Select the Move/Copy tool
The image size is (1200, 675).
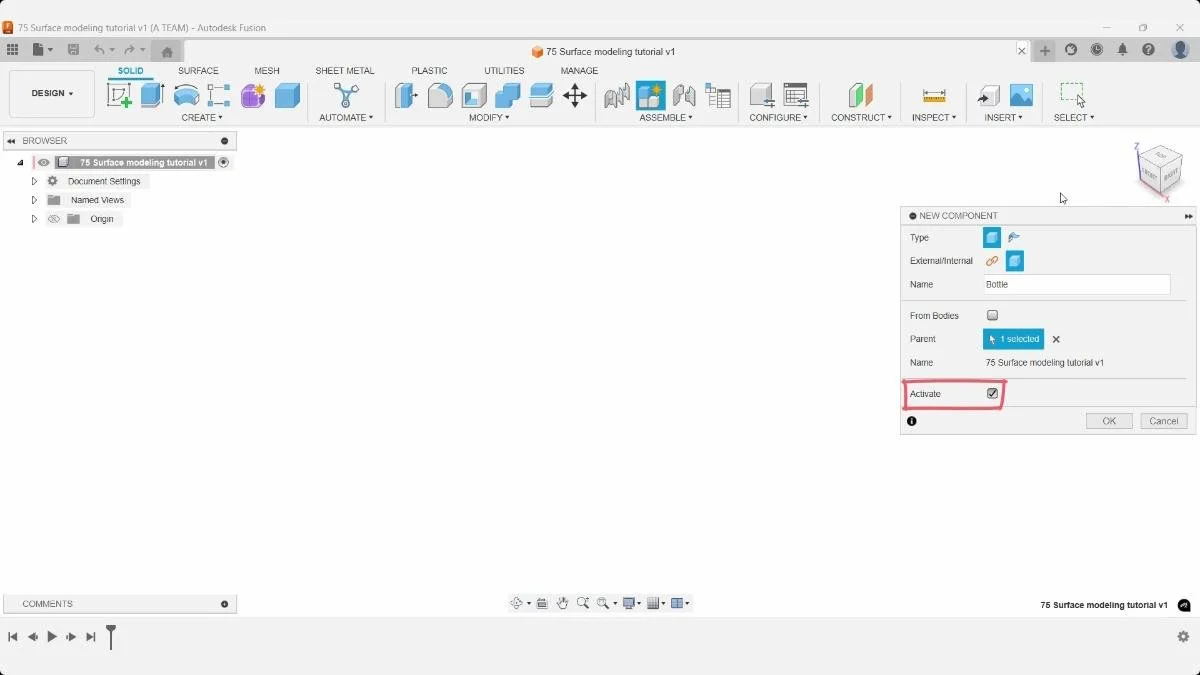click(575, 95)
